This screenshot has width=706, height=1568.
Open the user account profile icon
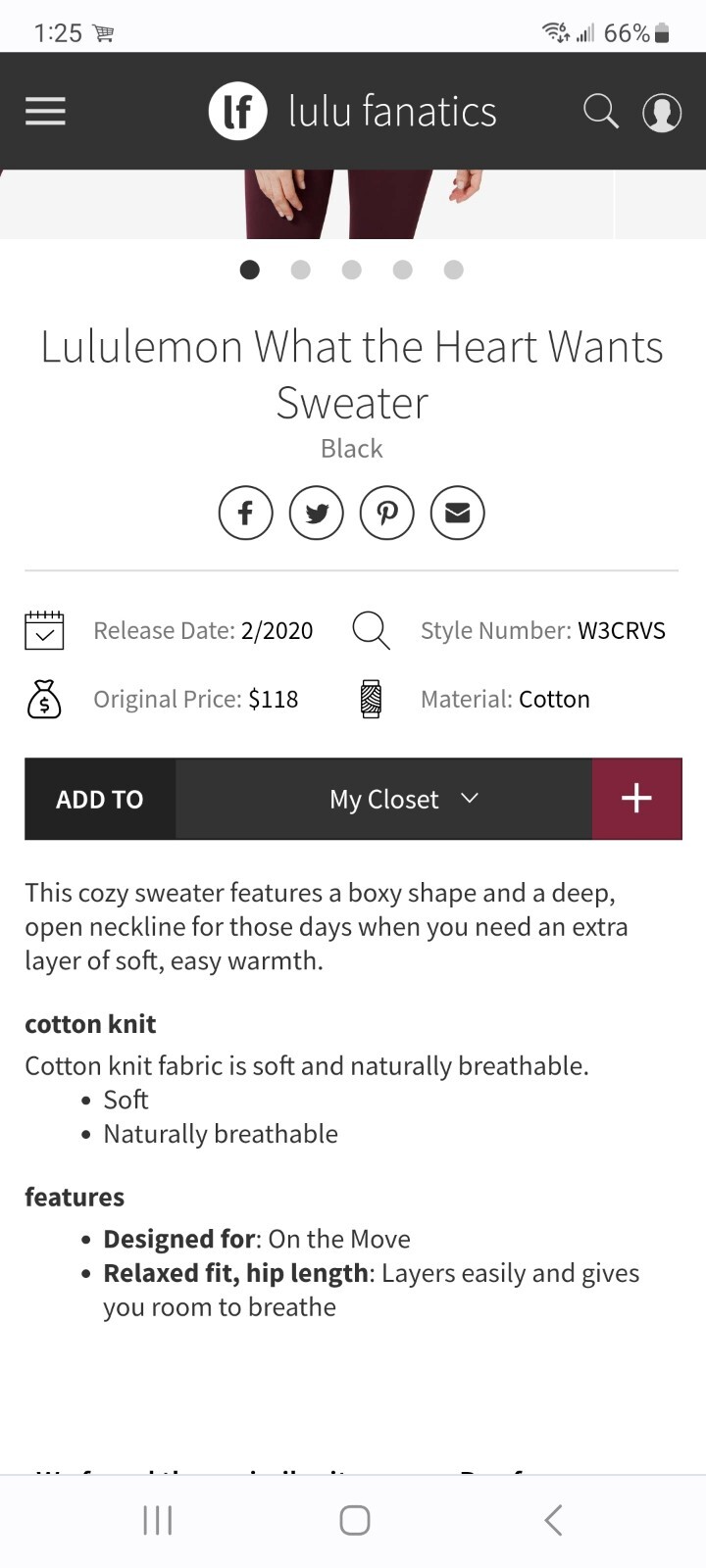click(x=662, y=112)
